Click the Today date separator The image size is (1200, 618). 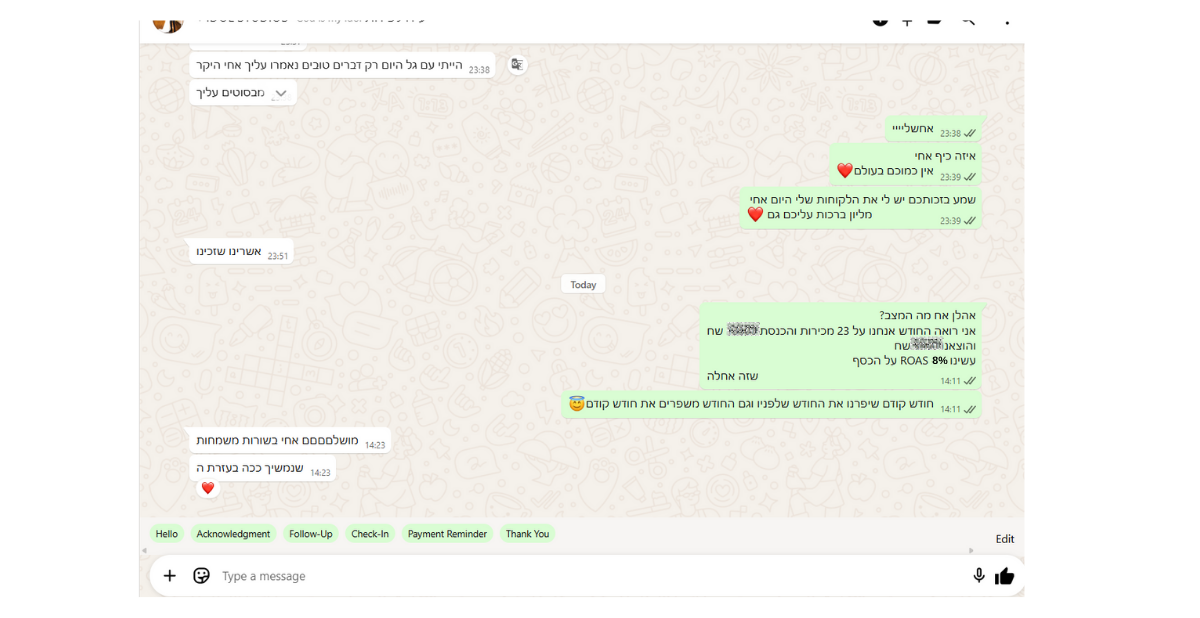[x=583, y=285]
